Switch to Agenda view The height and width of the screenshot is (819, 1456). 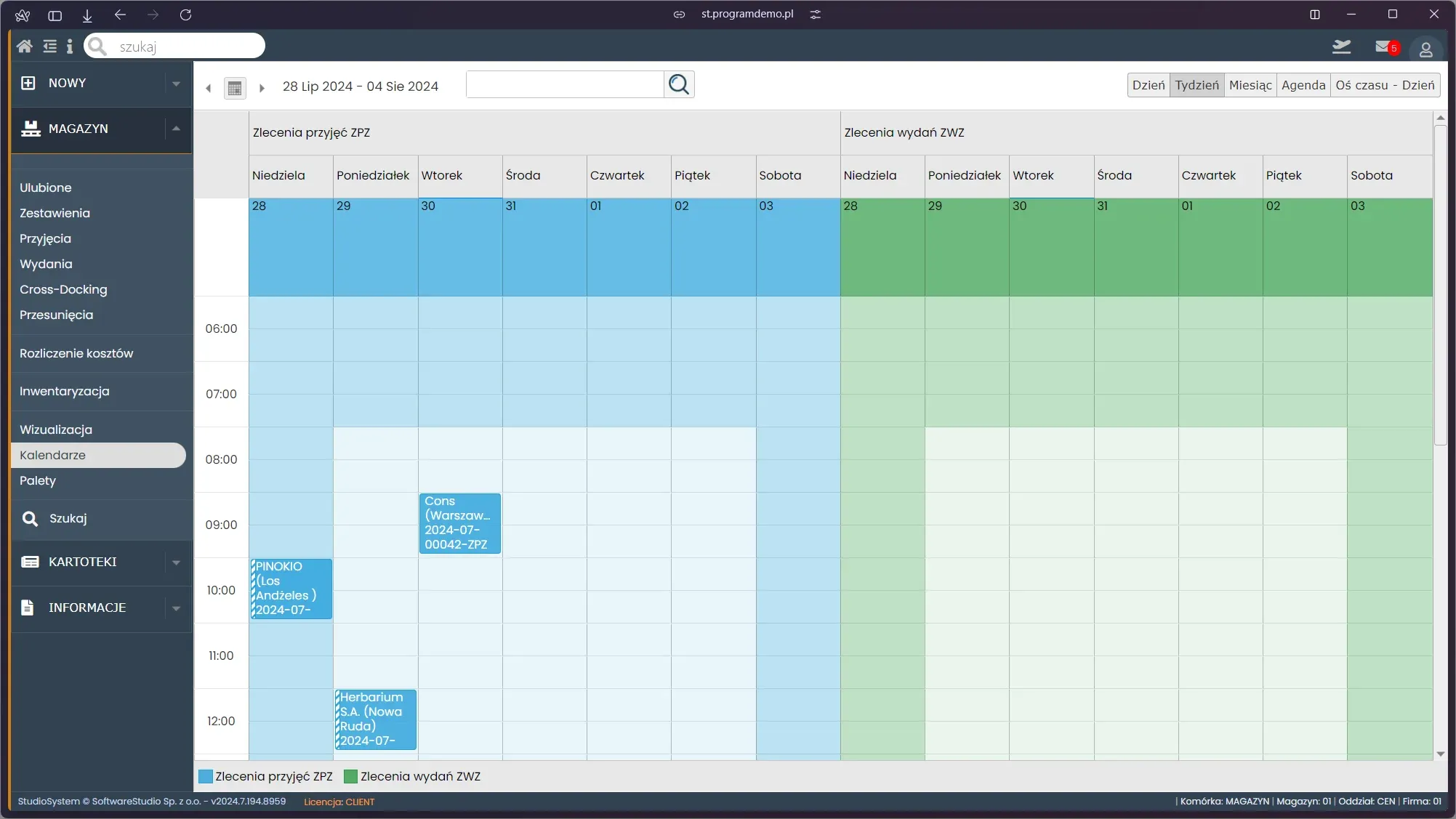coord(1303,85)
